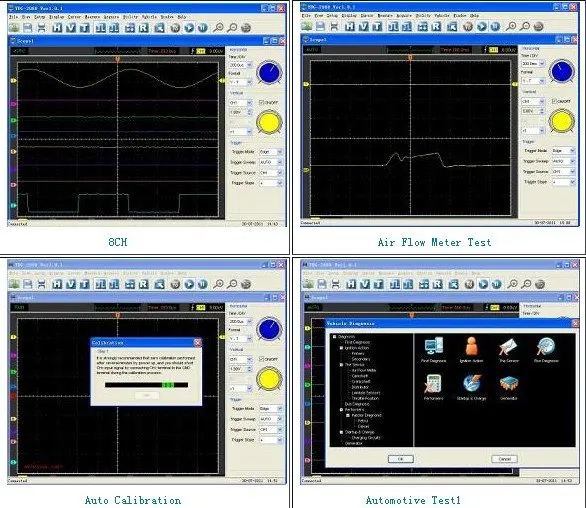
Task: Open the Display menu in the 8CH window
Action: [56, 17]
